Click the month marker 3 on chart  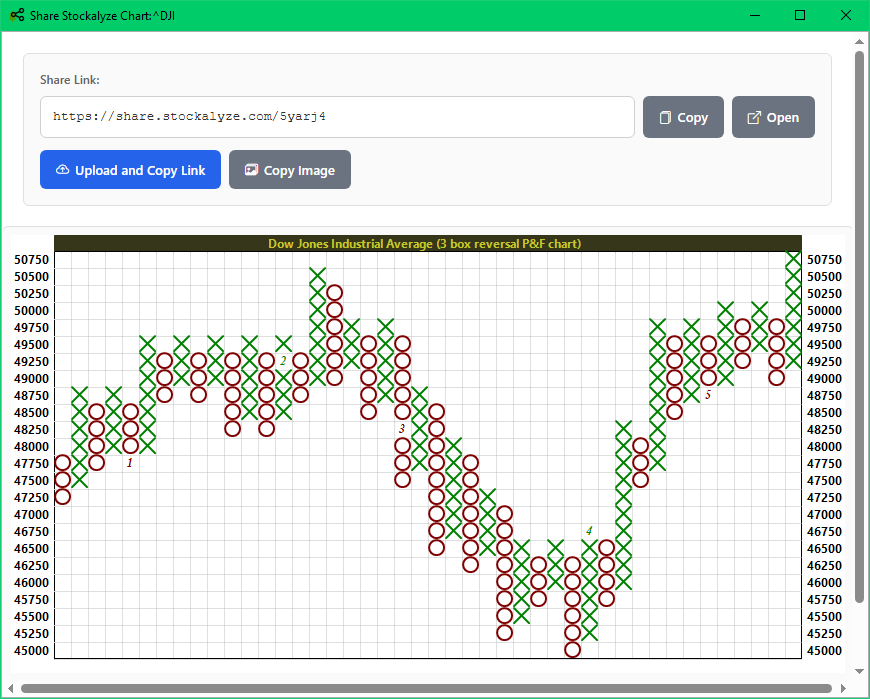pos(402,428)
